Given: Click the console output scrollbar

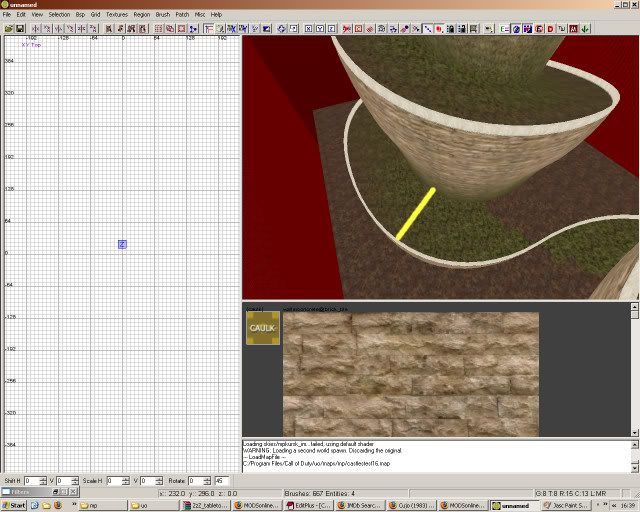Looking at the screenshot, I should (634, 456).
